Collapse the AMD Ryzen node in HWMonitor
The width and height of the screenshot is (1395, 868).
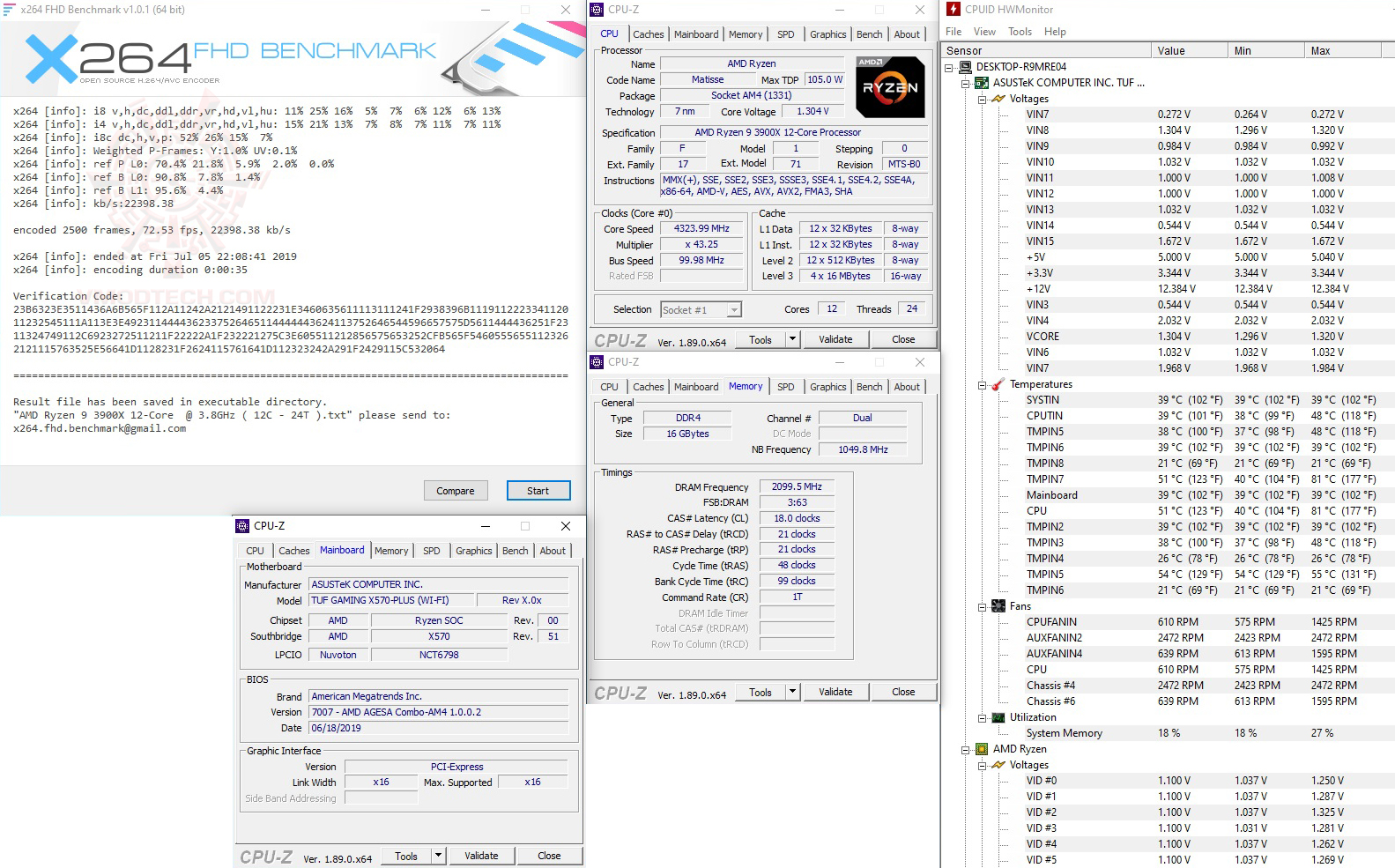pyautogui.click(x=966, y=749)
